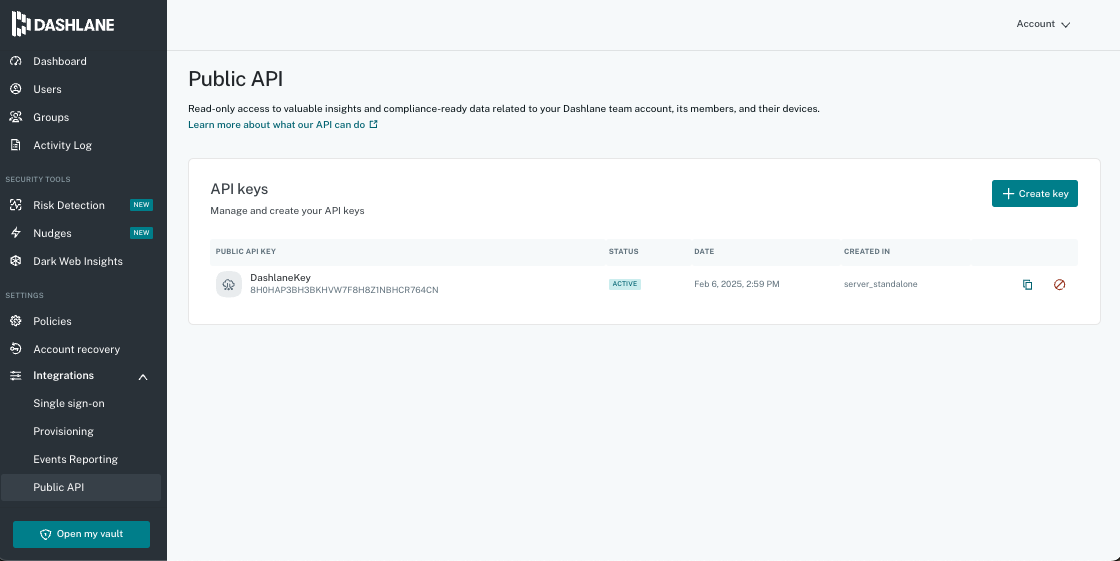Open Dark Web Insights
The image size is (1120, 561).
click(x=77, y=261)
